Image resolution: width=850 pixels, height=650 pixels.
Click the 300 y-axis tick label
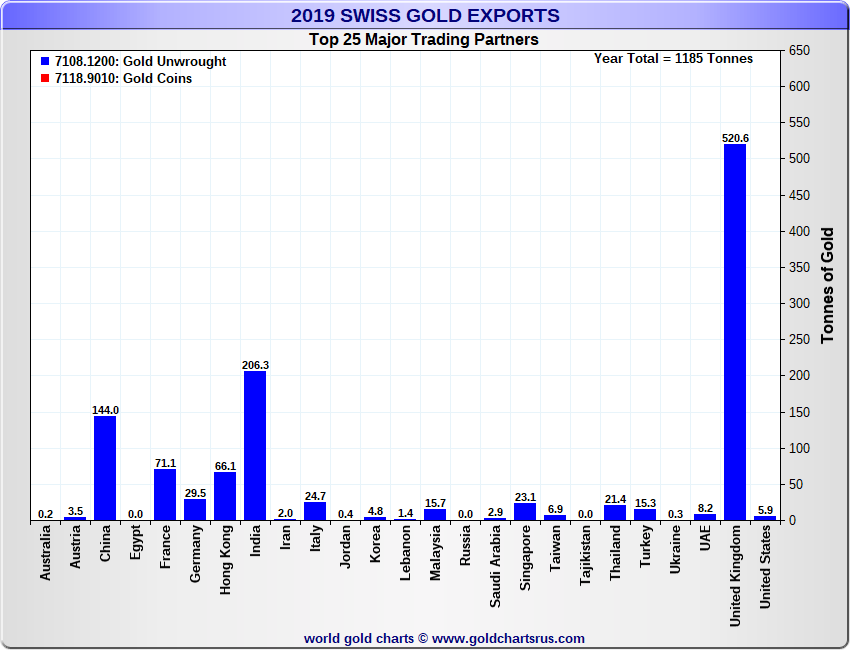799,304
